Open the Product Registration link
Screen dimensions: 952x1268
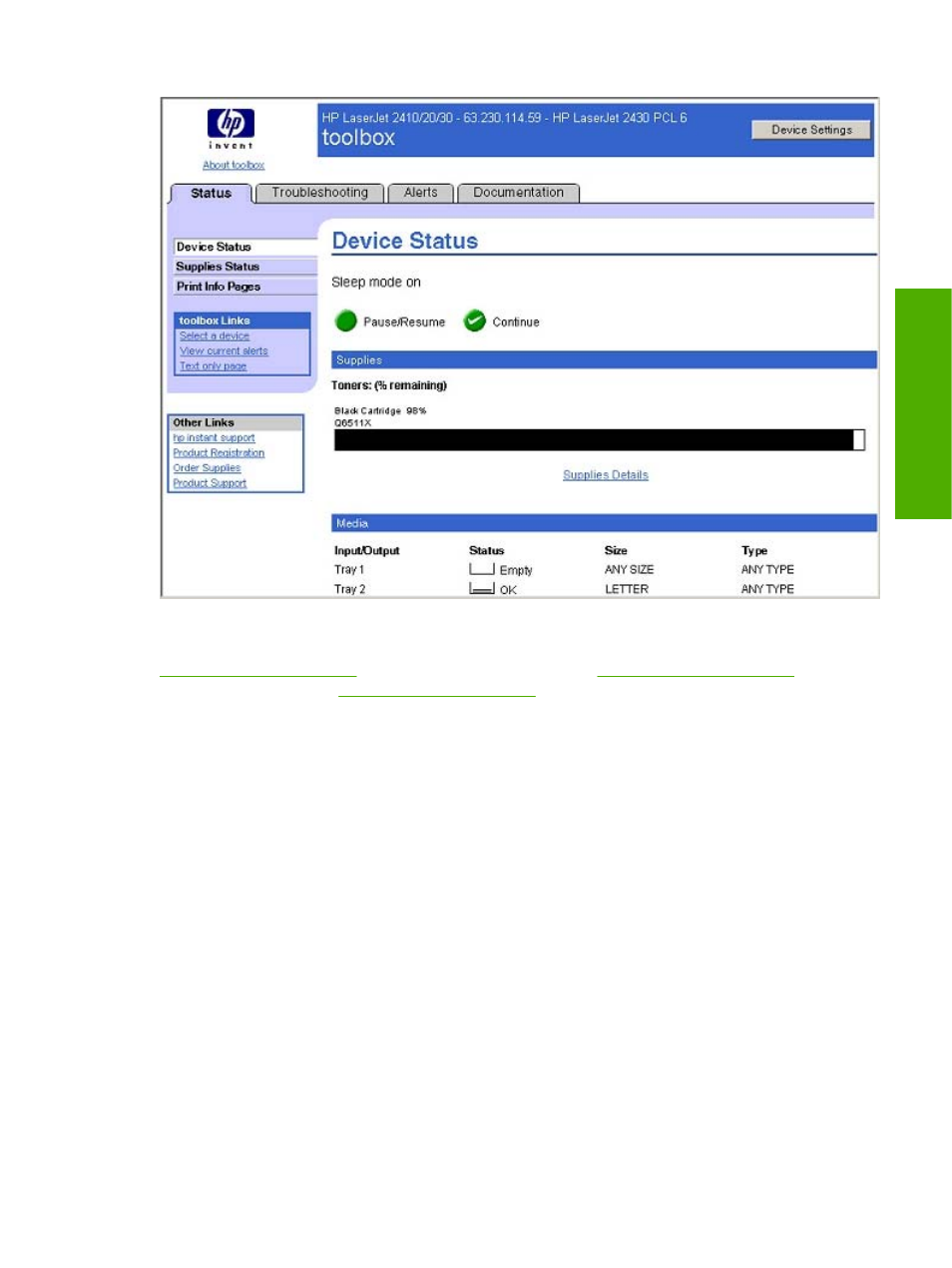(219, 453)
